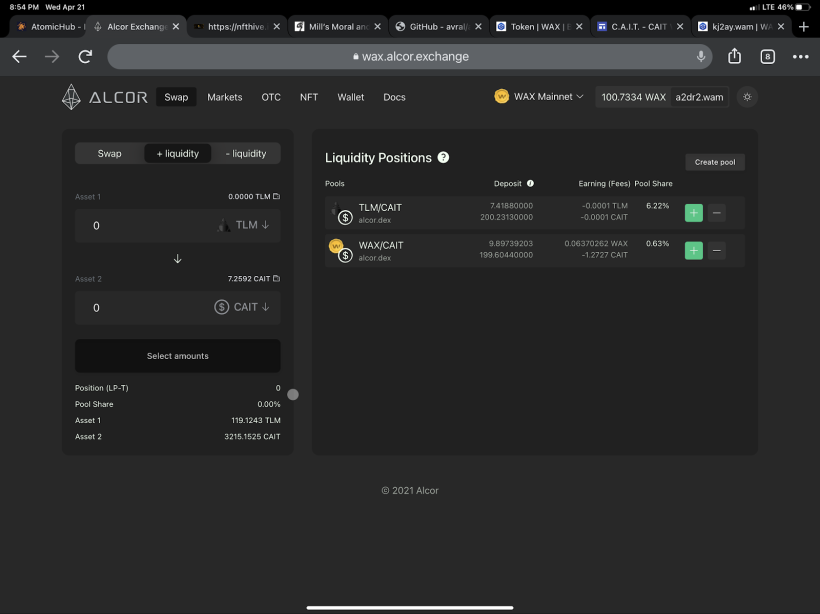
Task: Close the C.A.I.T. - CAIT tab
Action: [680, 26]
